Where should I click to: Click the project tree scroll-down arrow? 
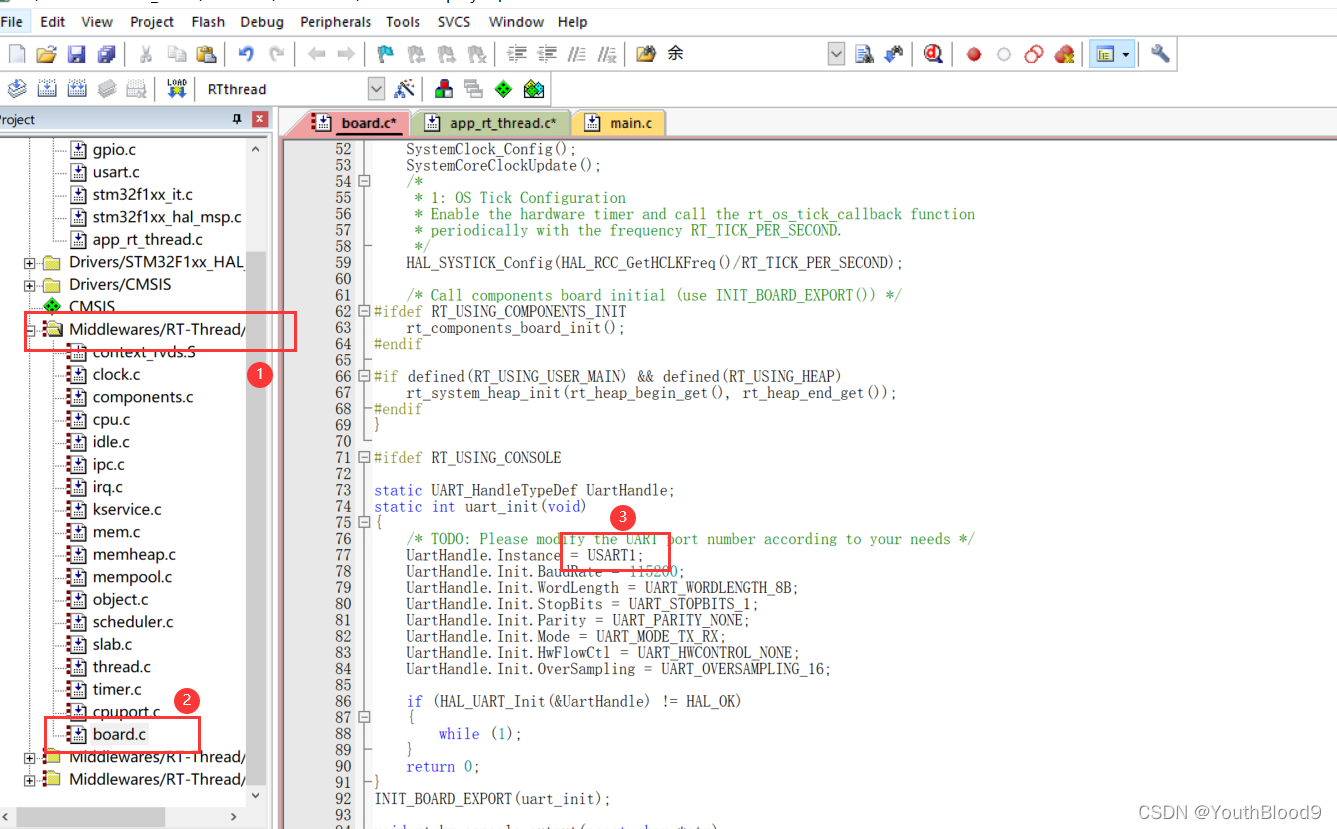(x=256, y=795)
